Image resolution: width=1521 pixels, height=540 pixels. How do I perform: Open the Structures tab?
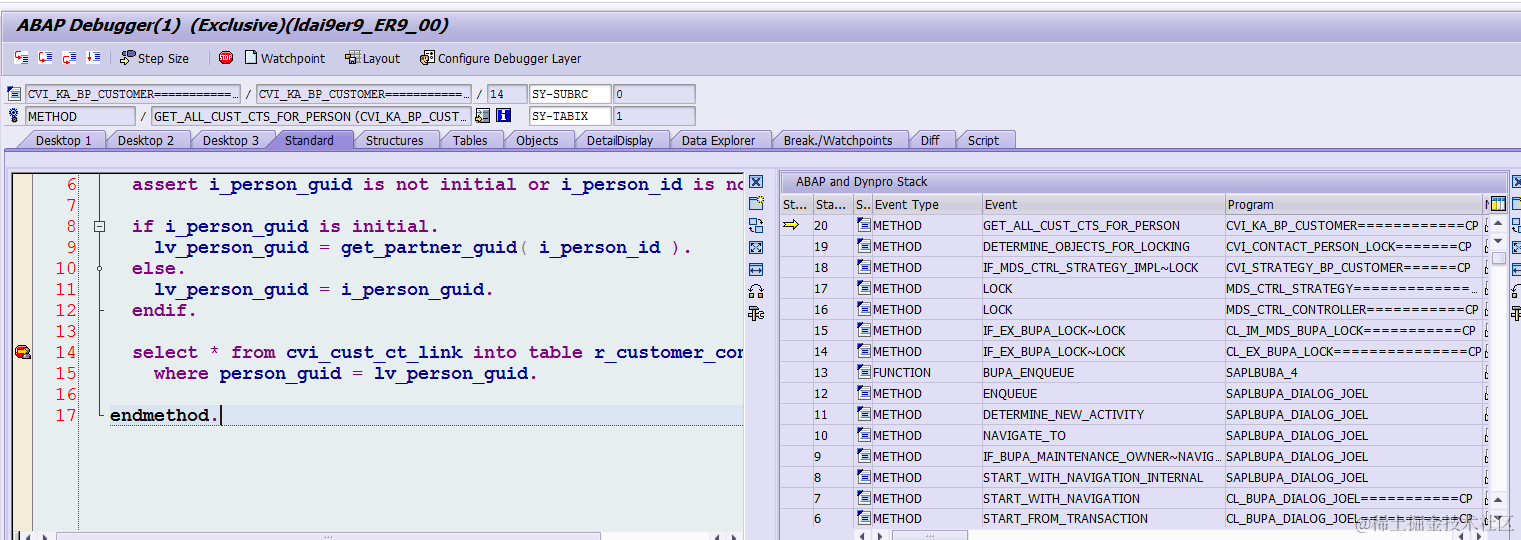coord(395,140)
